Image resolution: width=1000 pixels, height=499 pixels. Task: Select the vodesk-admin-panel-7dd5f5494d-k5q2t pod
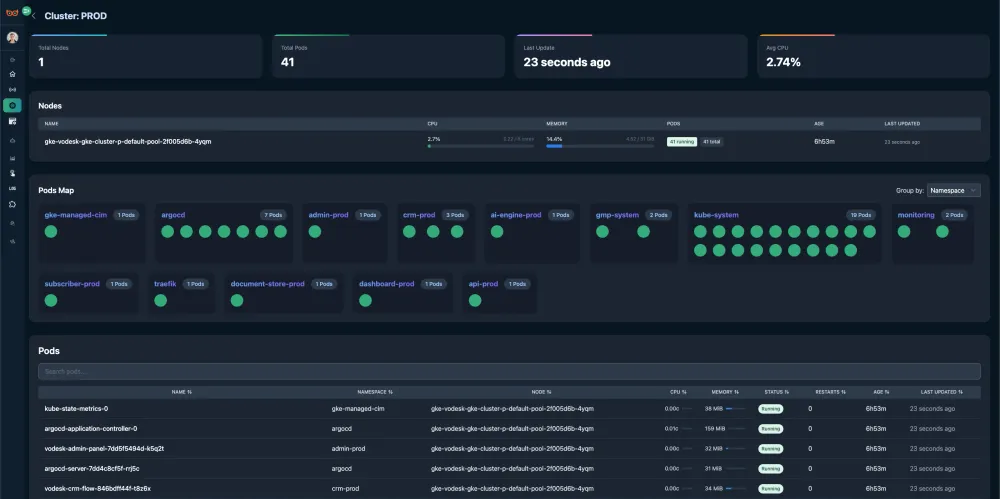click(x=509, y=449)
